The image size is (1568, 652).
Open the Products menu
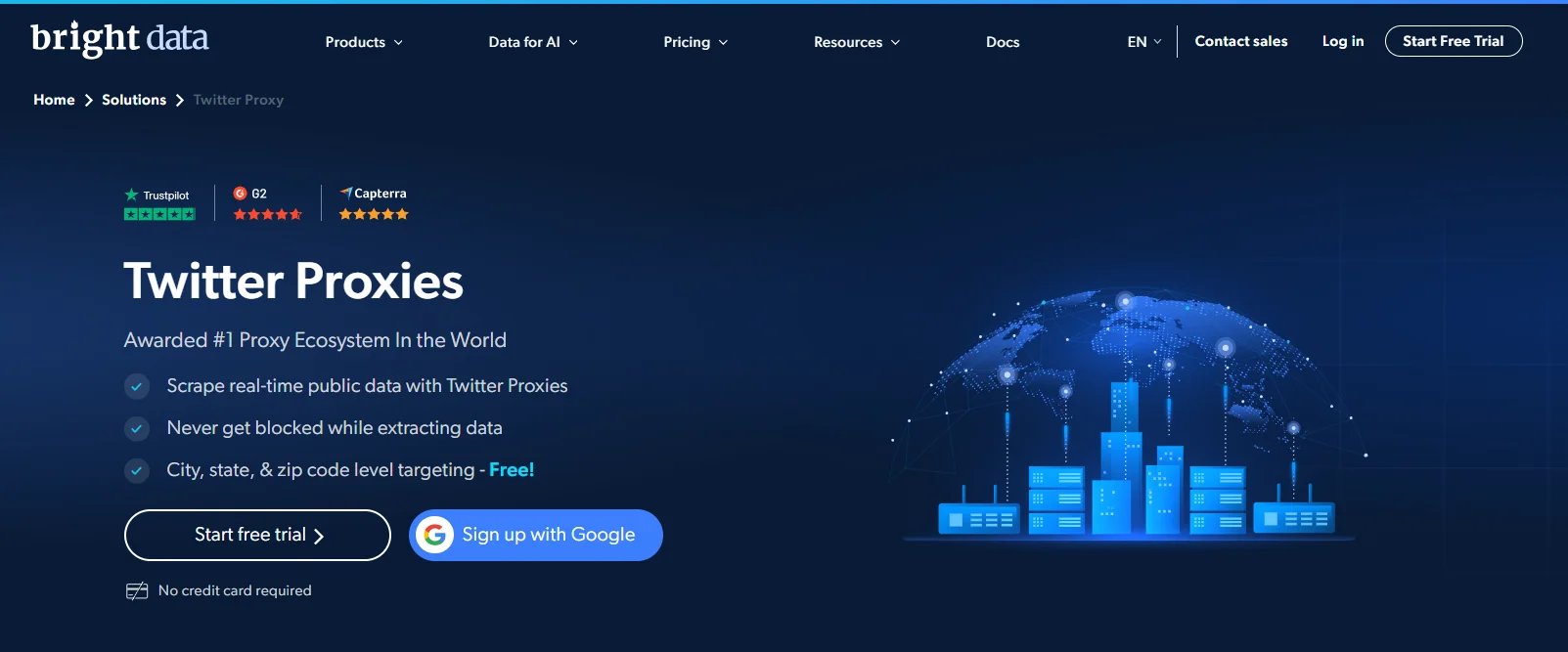click(364, 42)
